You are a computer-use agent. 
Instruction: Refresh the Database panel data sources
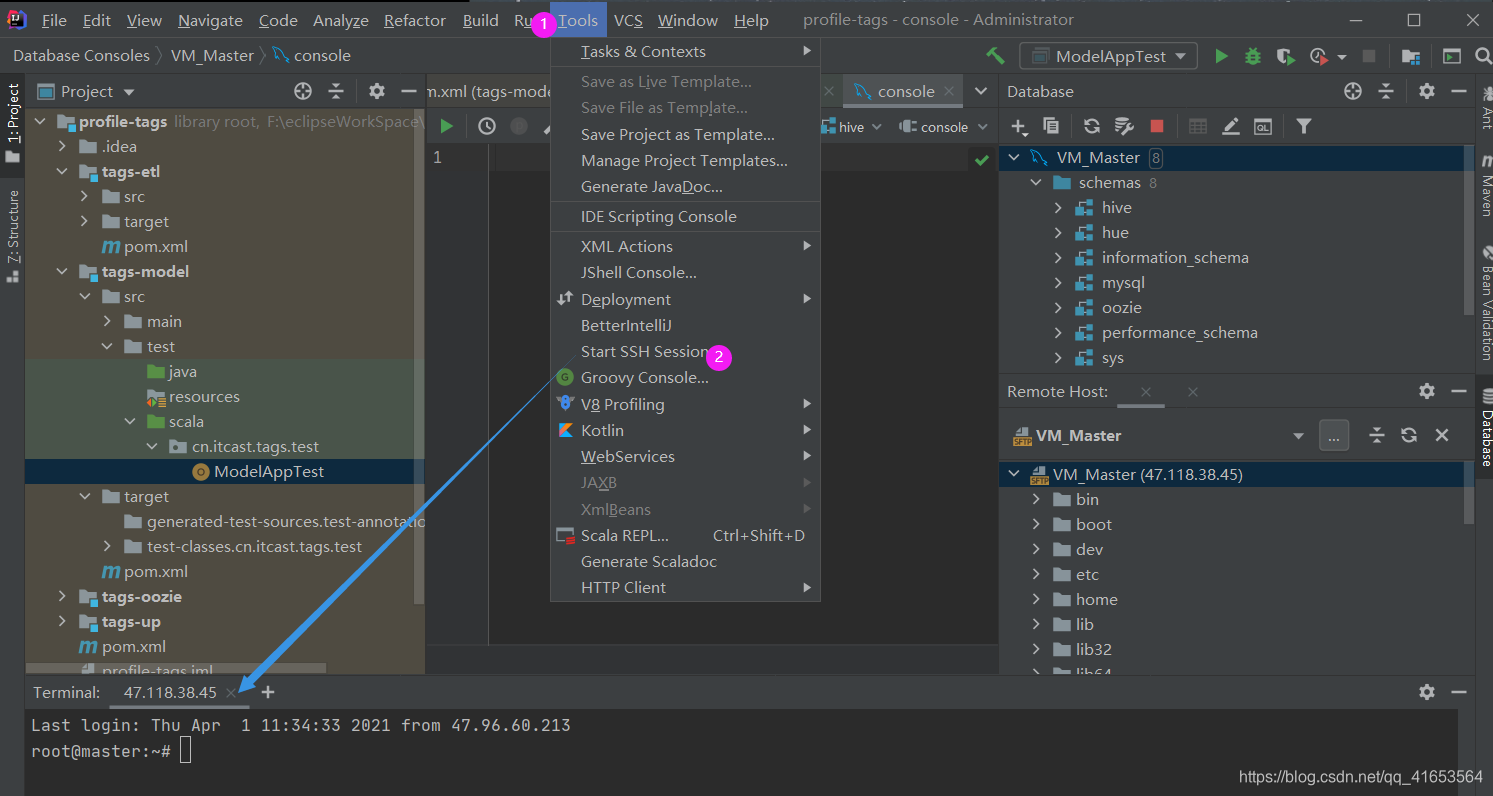[1092, 126]
